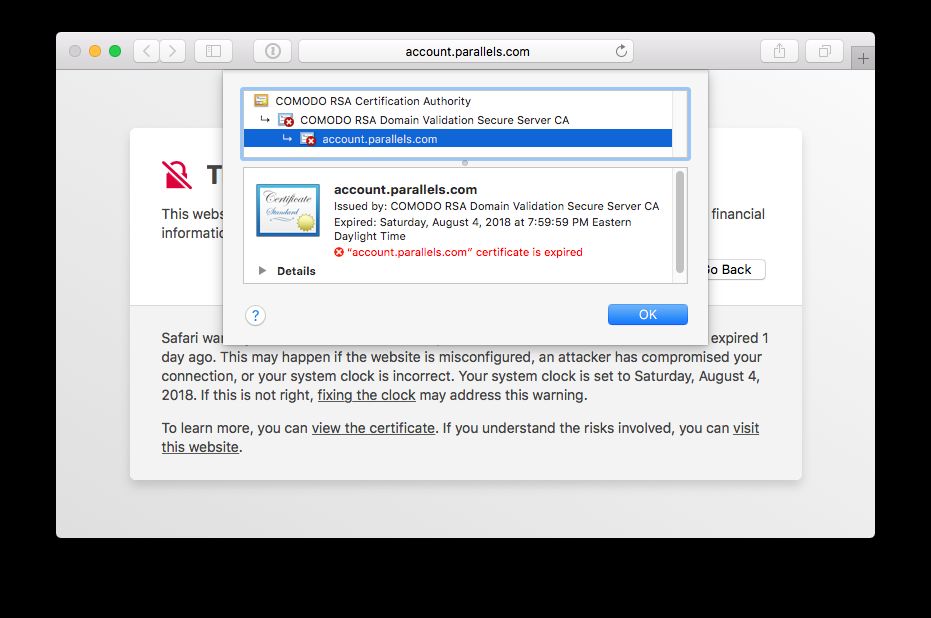Click the green zoom window button
931x618 pixels.
(x=115, y=51)
